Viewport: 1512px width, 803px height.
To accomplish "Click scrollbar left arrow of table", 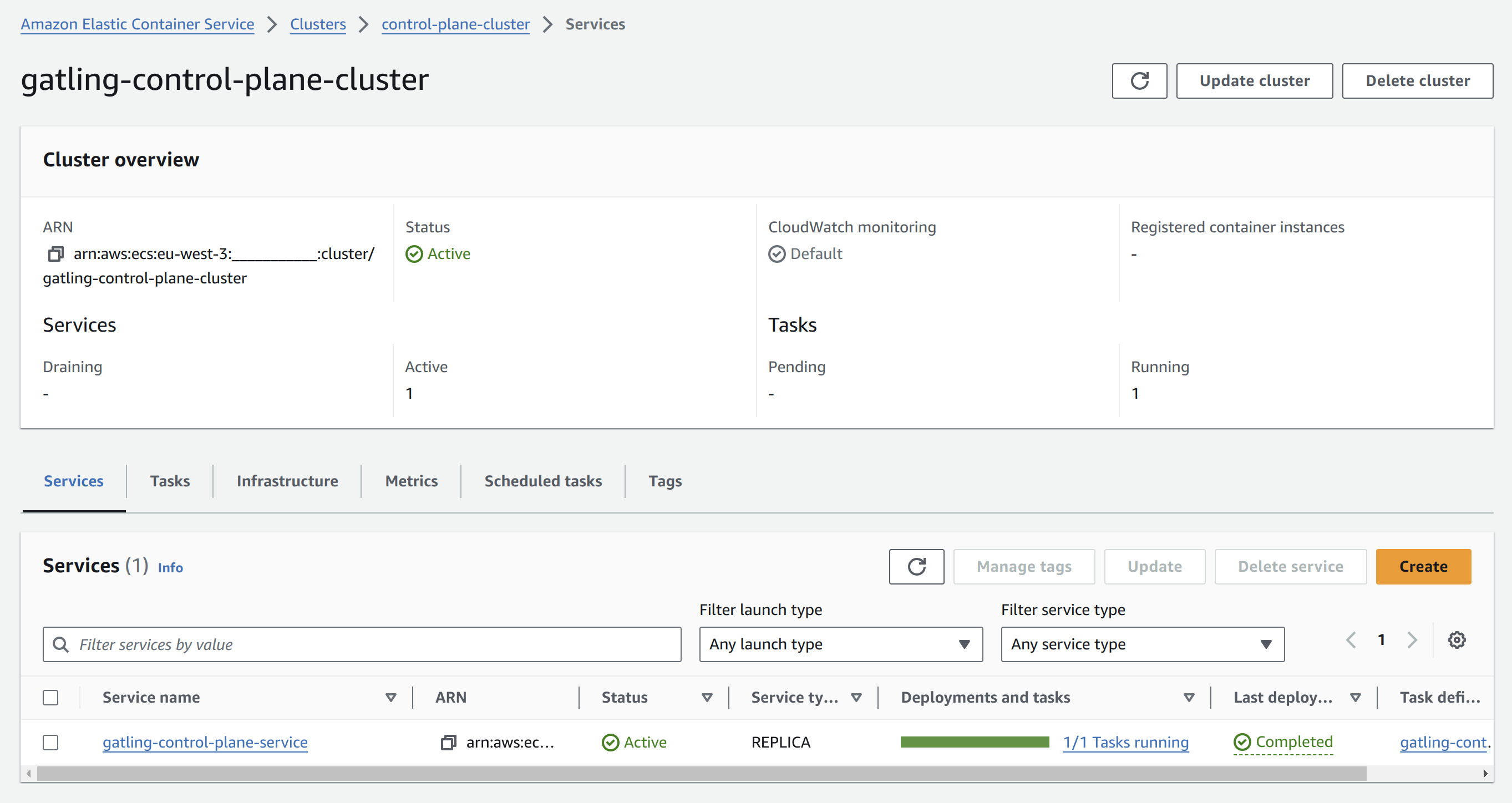I will [28, 773].
